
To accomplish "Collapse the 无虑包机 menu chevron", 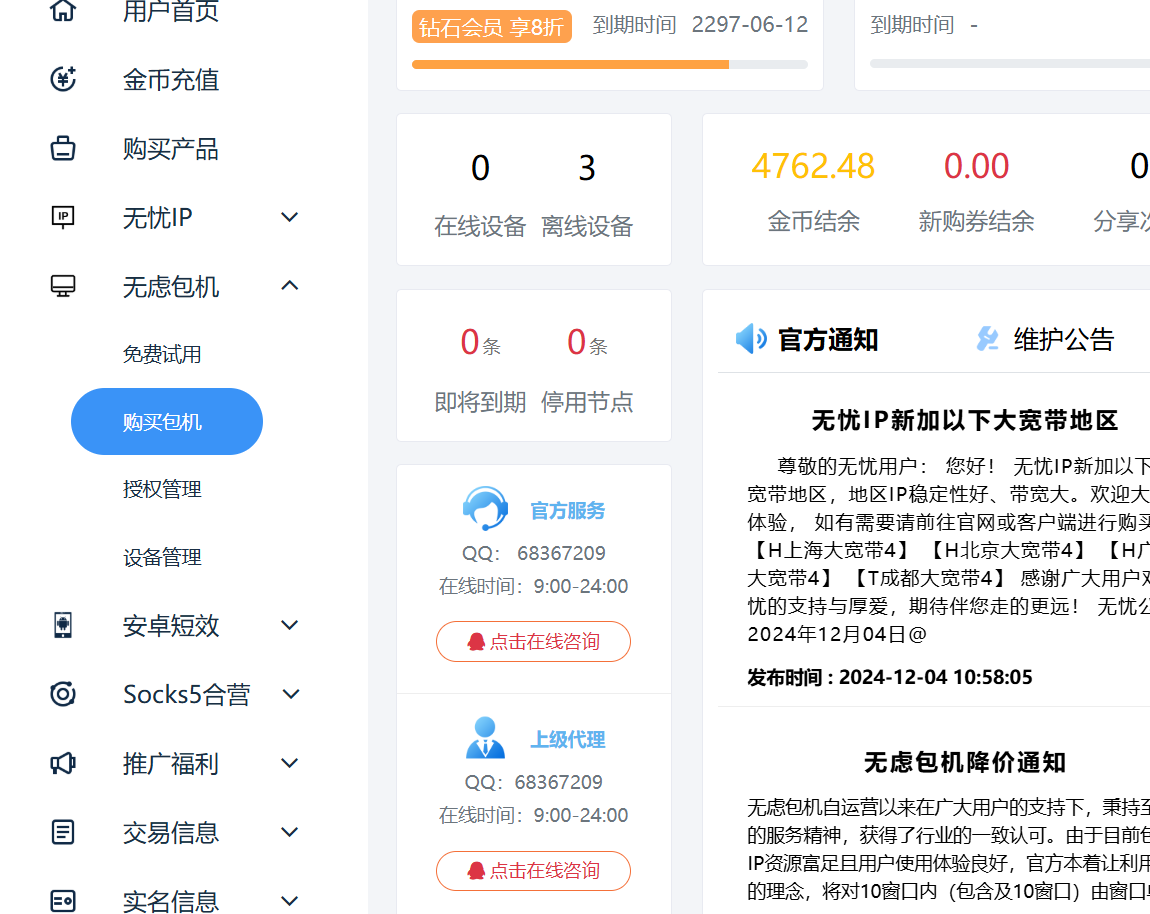I will [290, 286].
